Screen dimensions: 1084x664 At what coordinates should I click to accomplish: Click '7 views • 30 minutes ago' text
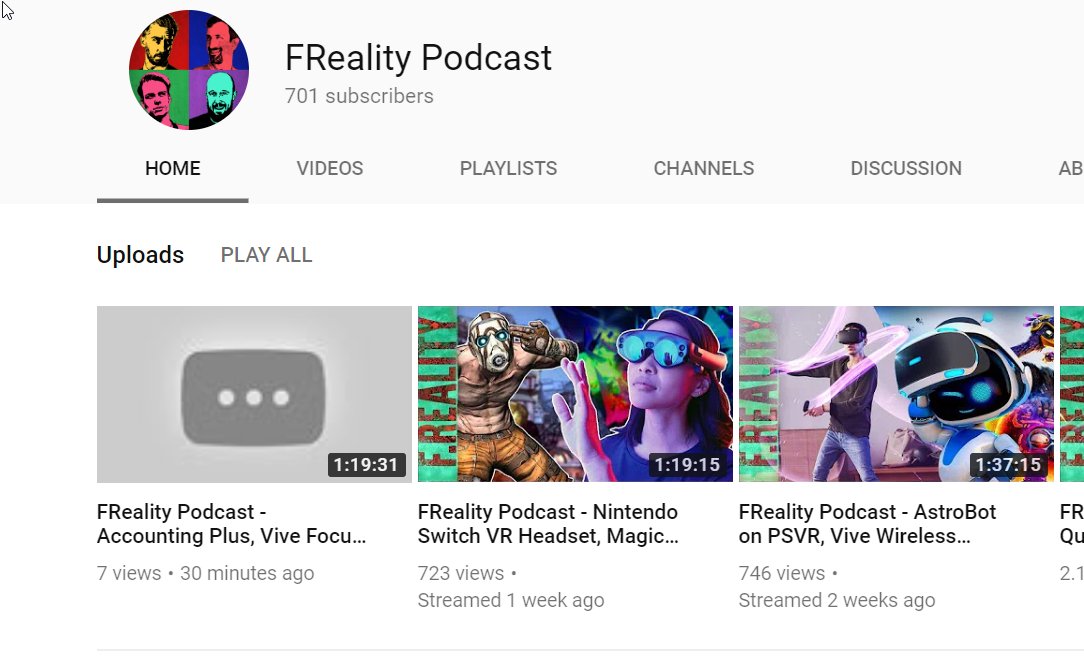pyautogui.click(x=205, y=573)
